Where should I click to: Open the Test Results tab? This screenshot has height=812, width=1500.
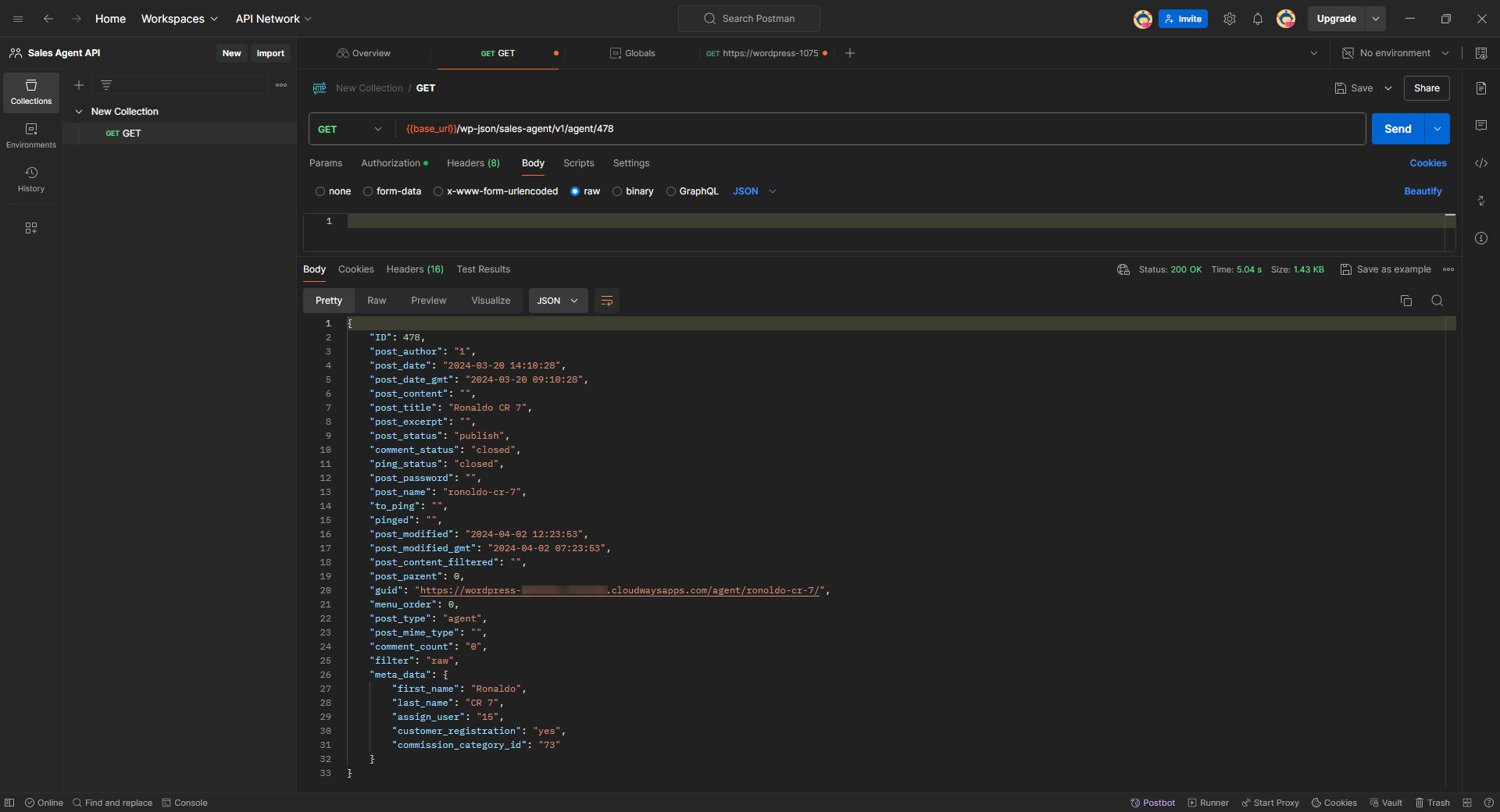click(x=484, y=269)
